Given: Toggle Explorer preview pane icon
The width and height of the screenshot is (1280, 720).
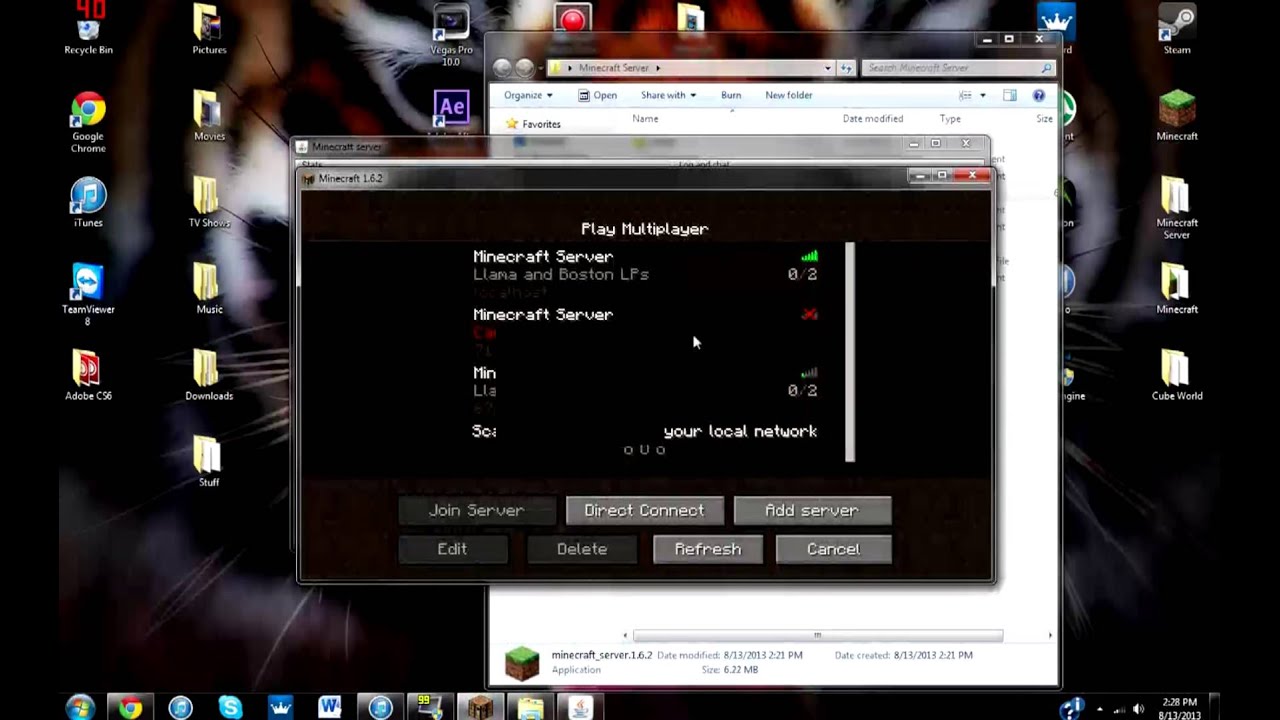Looking at the screenshot, I should click(1010, 95).
